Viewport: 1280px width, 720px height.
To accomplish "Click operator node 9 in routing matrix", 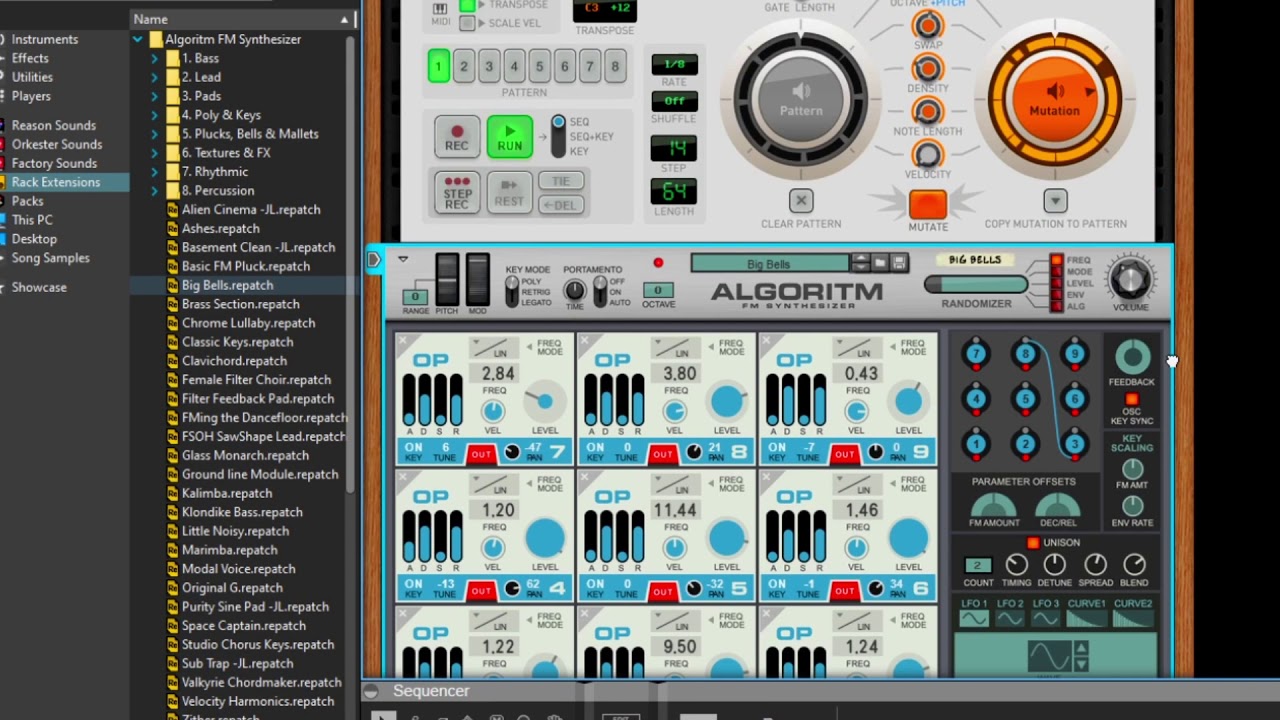I will click(x=1074, y=354).
